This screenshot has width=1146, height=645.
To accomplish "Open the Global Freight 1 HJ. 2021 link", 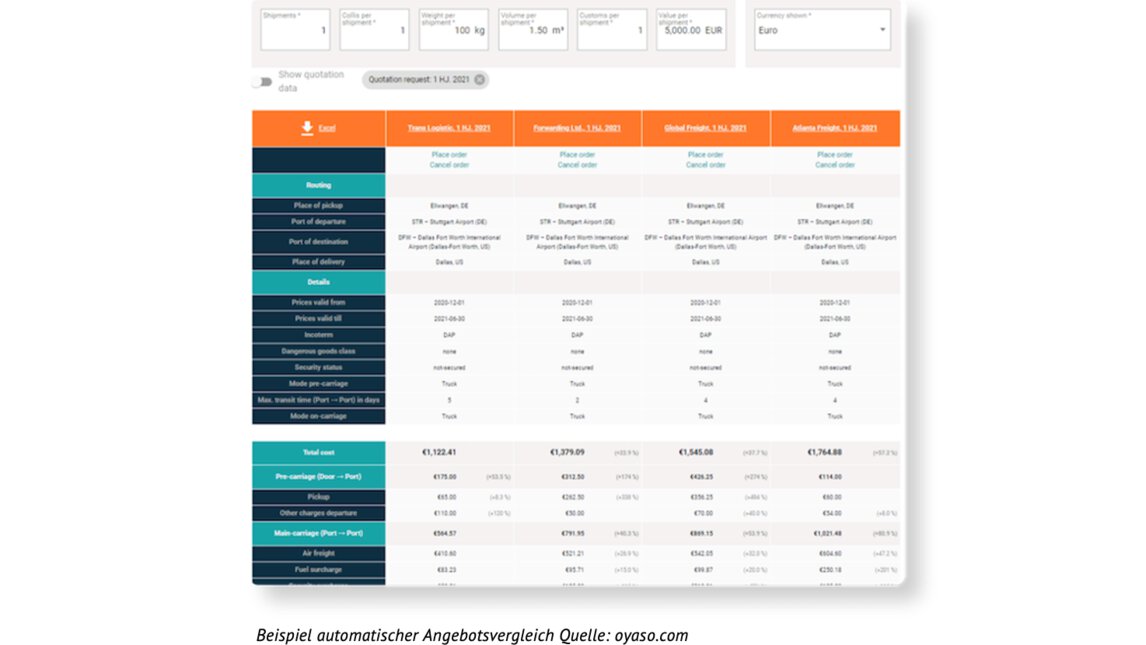I will pos(705,128).
